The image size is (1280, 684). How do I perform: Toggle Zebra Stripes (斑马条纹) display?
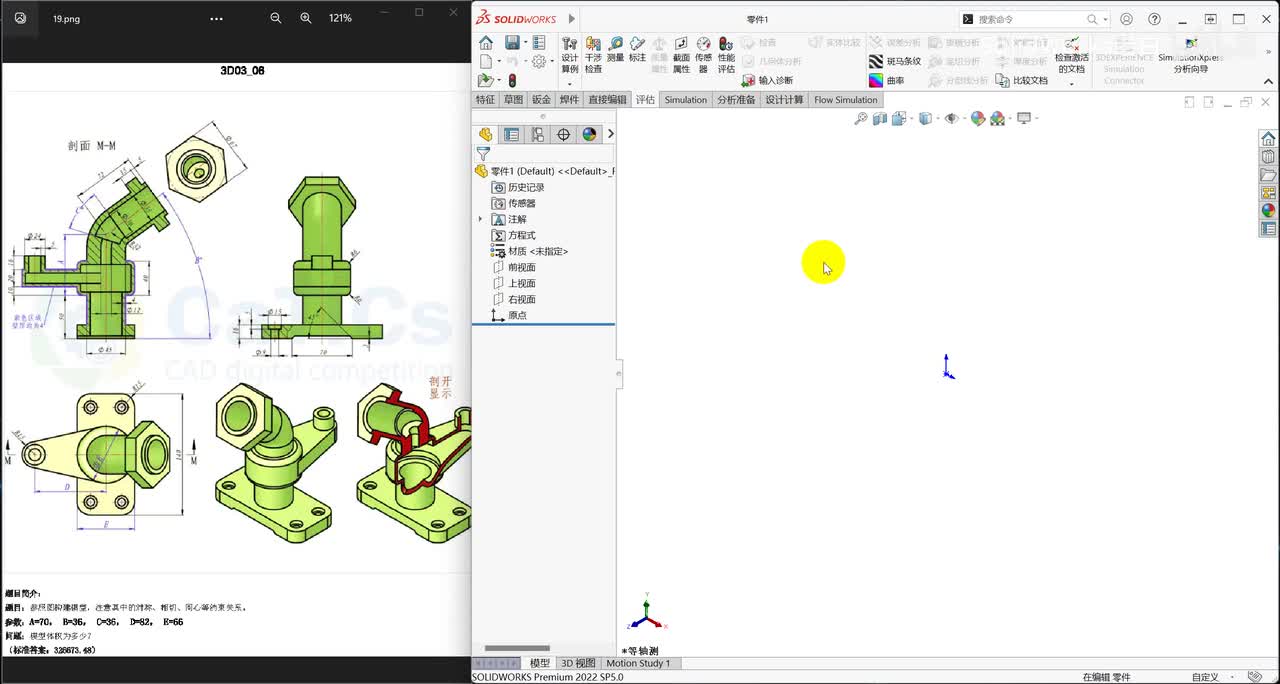(895, 61)
